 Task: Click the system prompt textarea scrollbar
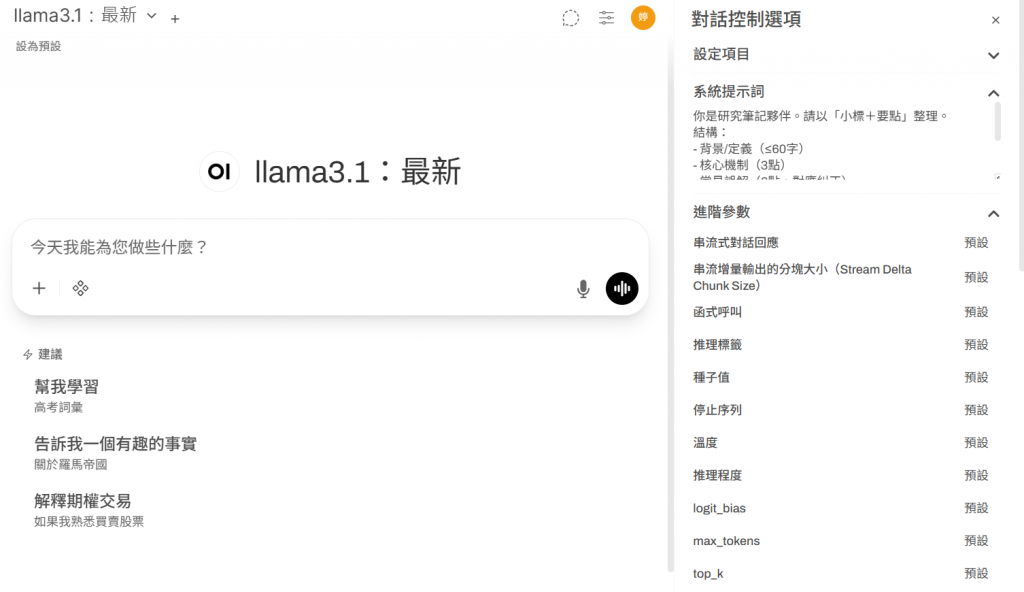(x=997, y=122)
